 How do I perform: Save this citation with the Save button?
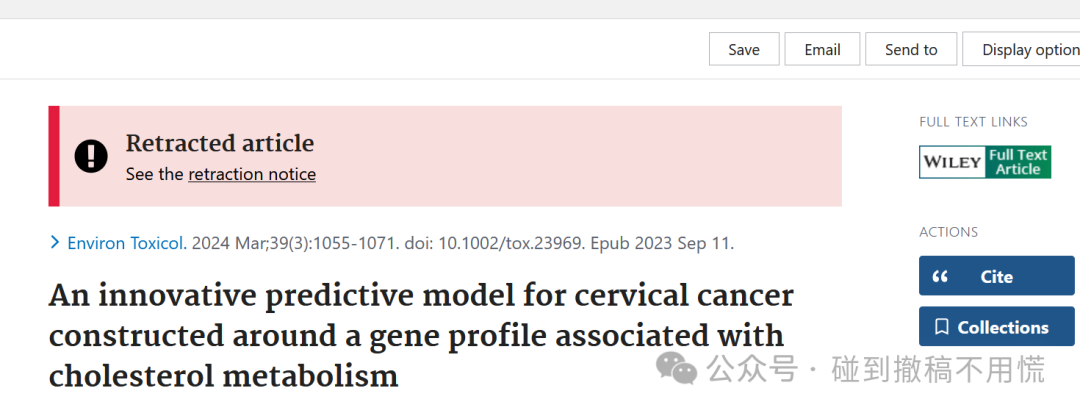point(744,50)
